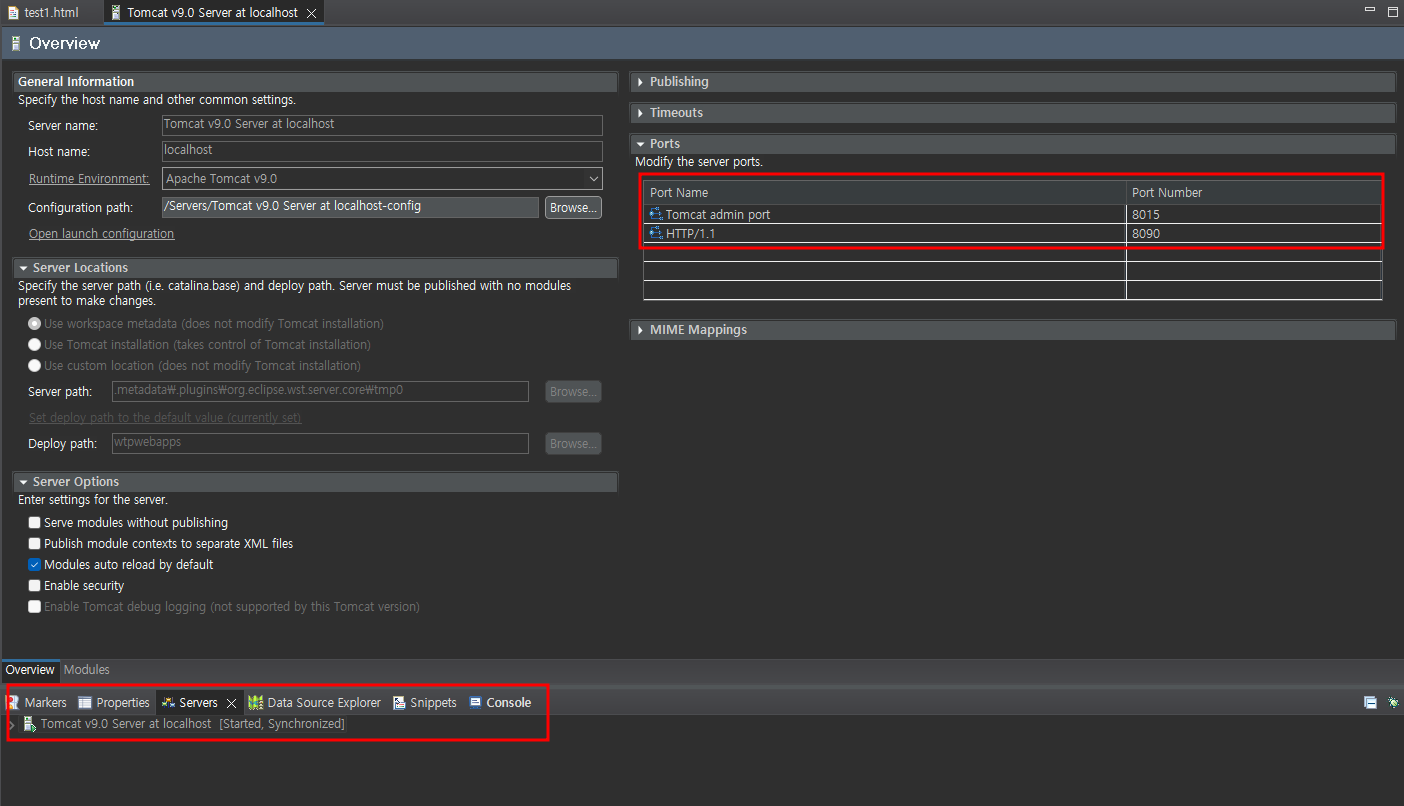Click the debug bug icon in Servers toolbar
Image resolution: width=1404 pixels, height=806 pixels.
pos(1393,703)
